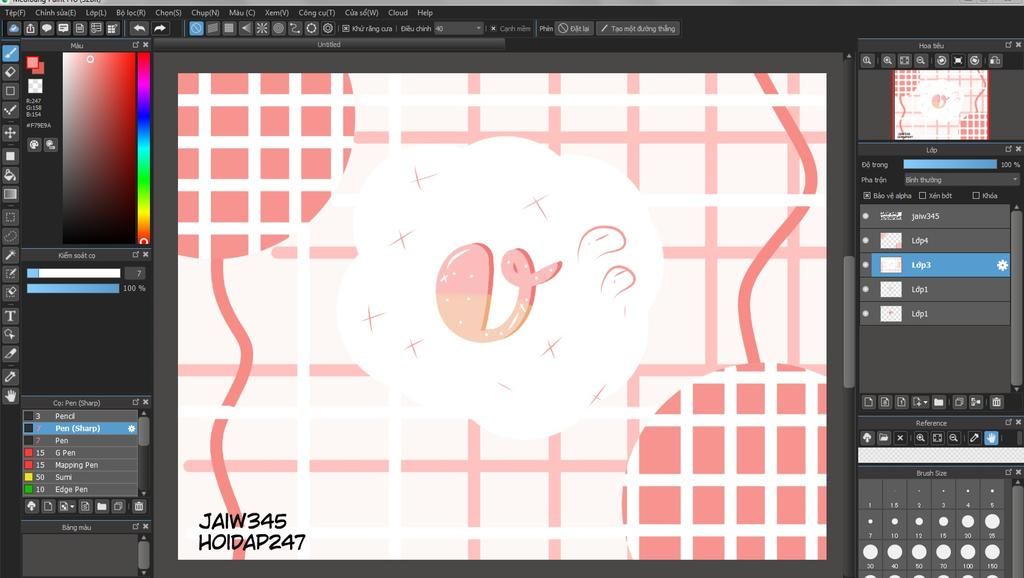Select the Mapping Pen brush

(x=80, y=465)
